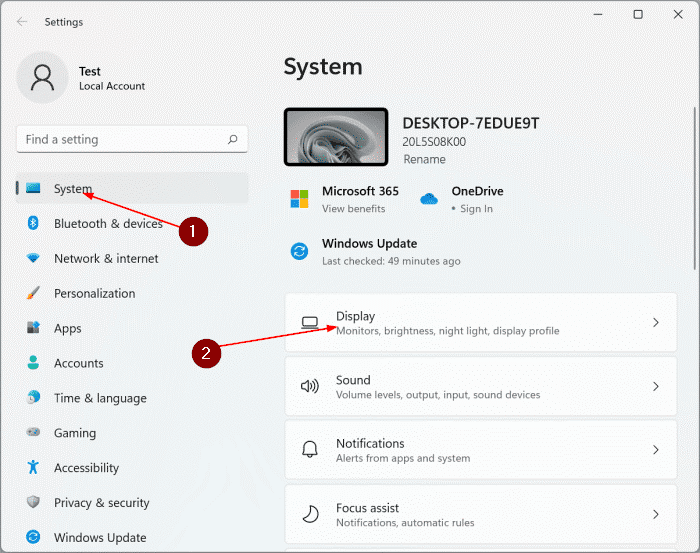Click the Windows Update sync icon
The image size is (700, 553).
point(299,251)
